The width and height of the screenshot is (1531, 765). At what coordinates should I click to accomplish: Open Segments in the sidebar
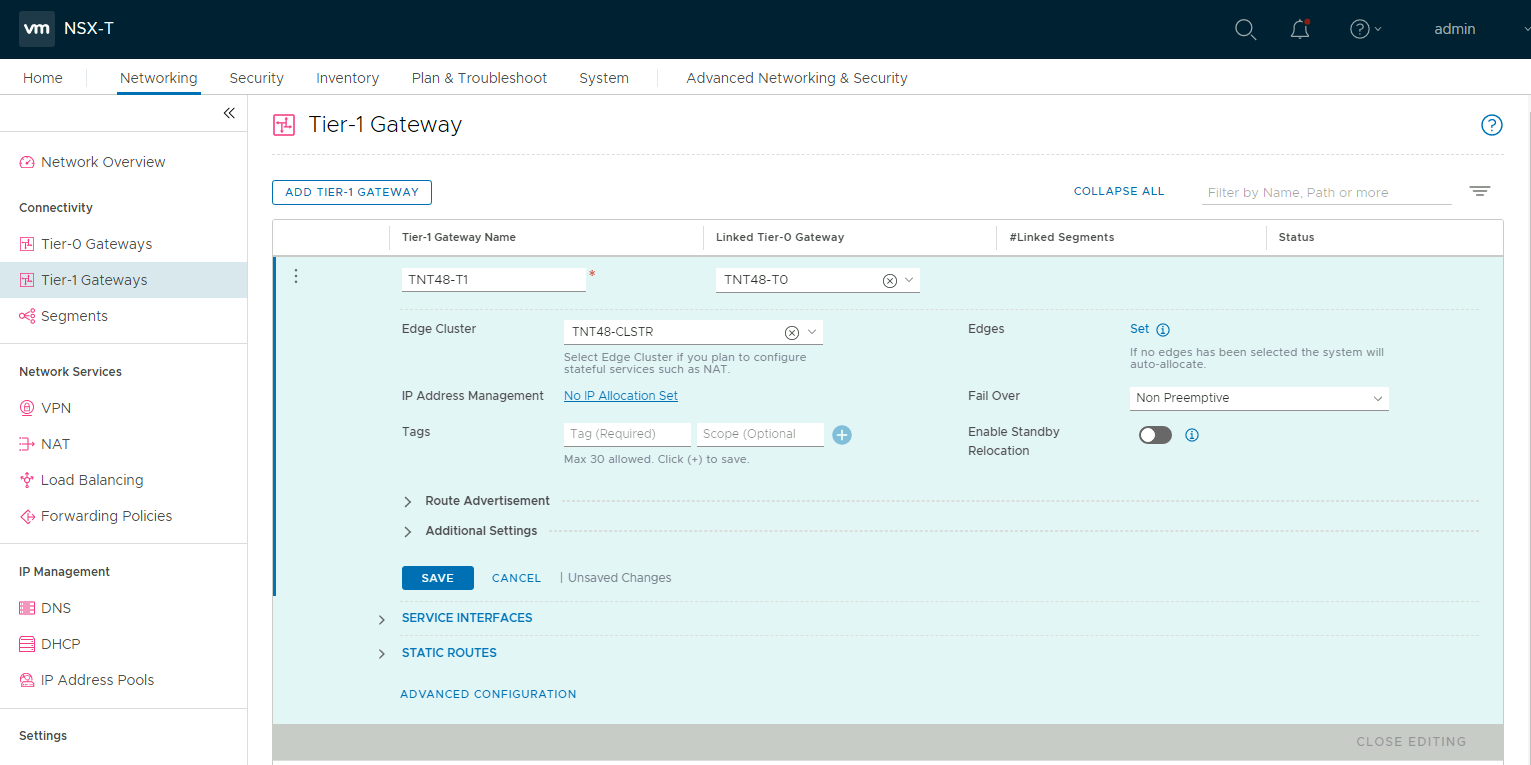tap(74, 316)
